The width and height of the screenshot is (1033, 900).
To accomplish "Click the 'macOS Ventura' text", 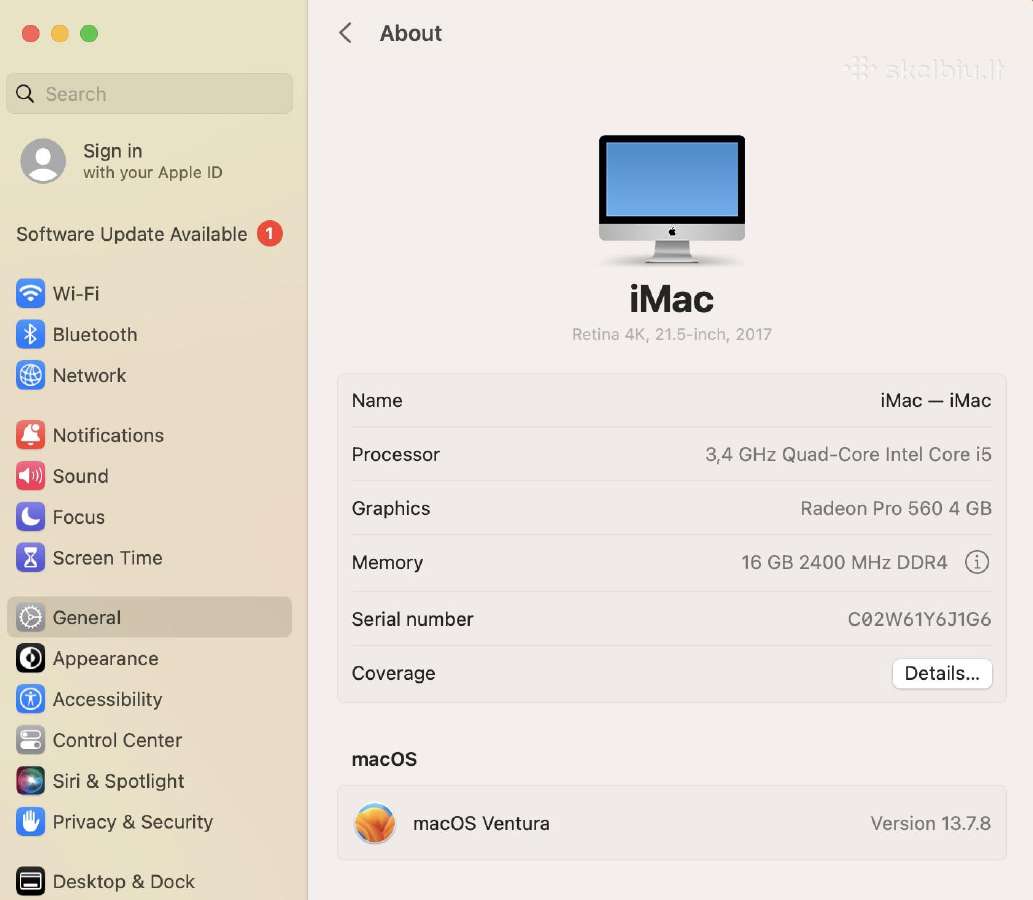I will tap(481, 824).
